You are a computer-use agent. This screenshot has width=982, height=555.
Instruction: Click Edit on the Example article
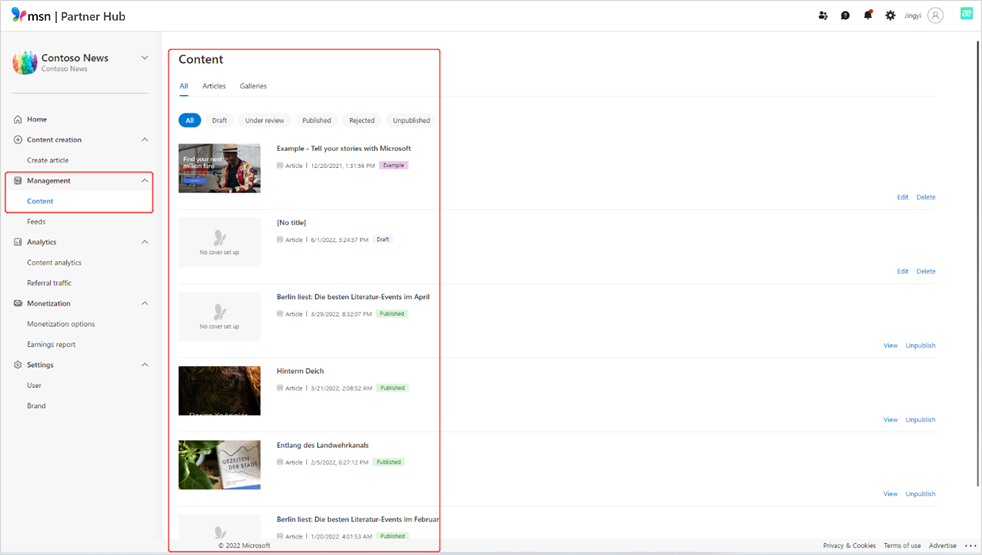902,197
